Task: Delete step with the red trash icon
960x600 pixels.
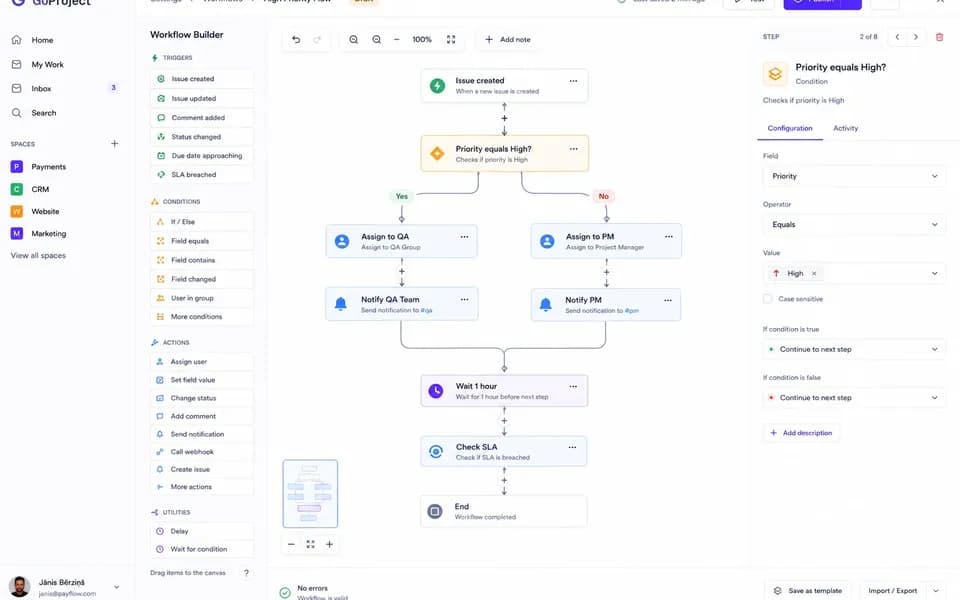Action: tap(939, 37)
